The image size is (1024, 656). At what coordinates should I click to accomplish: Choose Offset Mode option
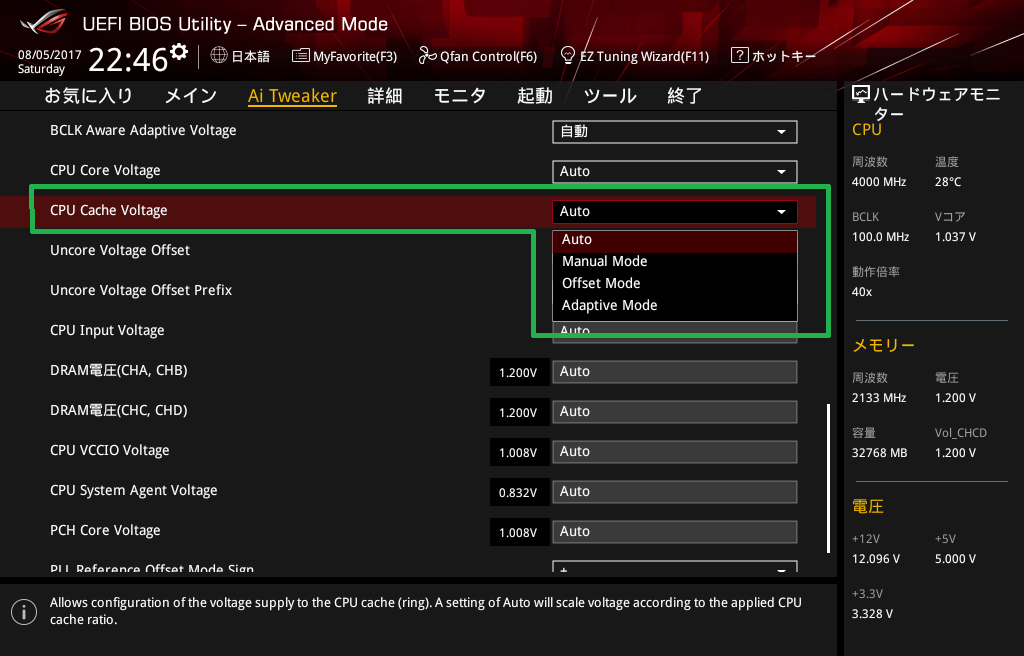tap(675, 284)
